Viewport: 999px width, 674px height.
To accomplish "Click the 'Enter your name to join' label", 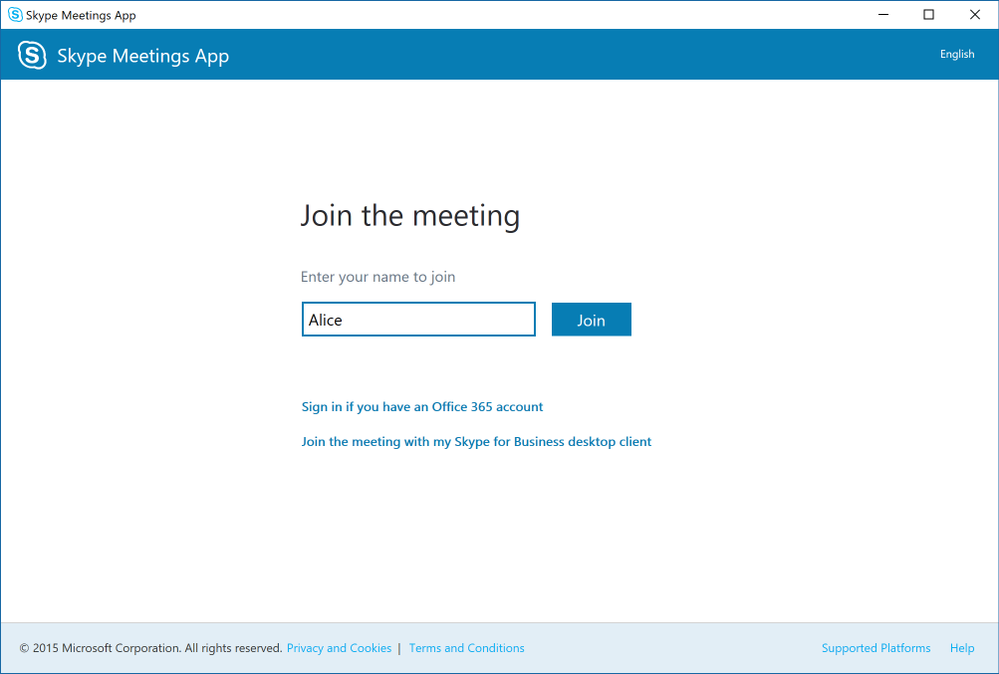I will (x=378, y=277).
